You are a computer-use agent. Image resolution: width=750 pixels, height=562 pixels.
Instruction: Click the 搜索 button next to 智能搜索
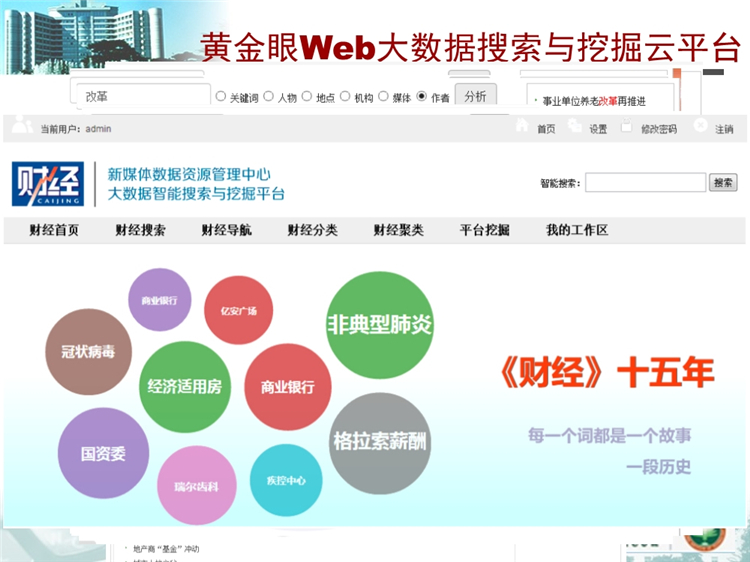pyautogui.click(x=723, y=183)
